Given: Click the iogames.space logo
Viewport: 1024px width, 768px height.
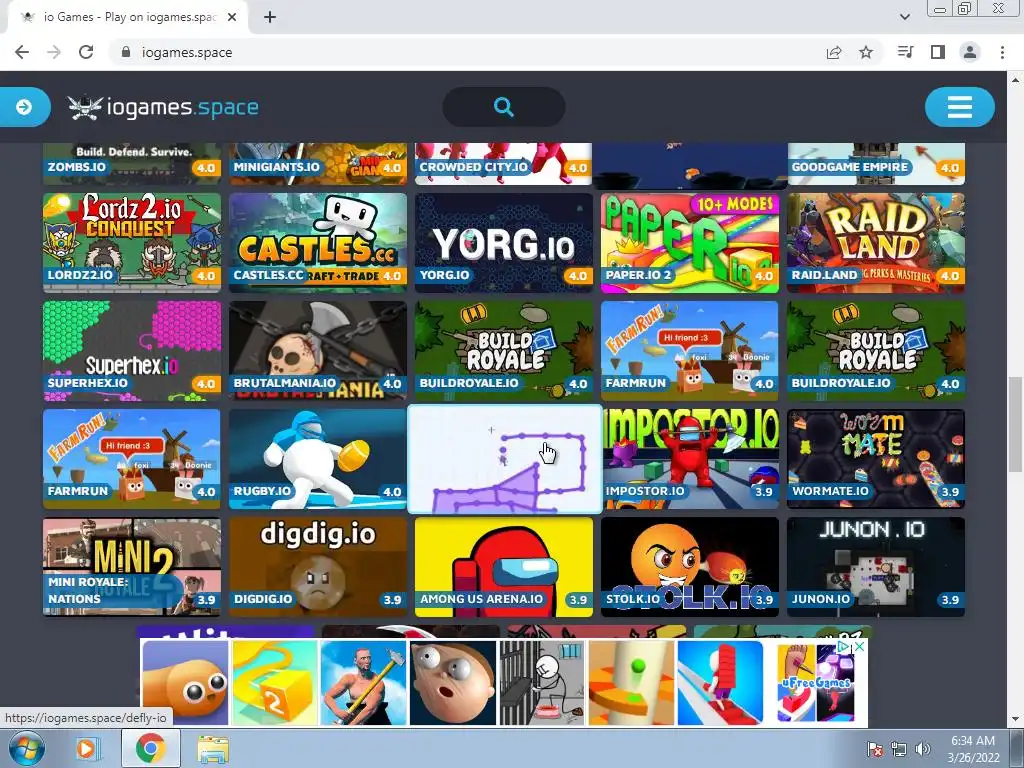Looking at the screenshot, I should tap(163, 107).
